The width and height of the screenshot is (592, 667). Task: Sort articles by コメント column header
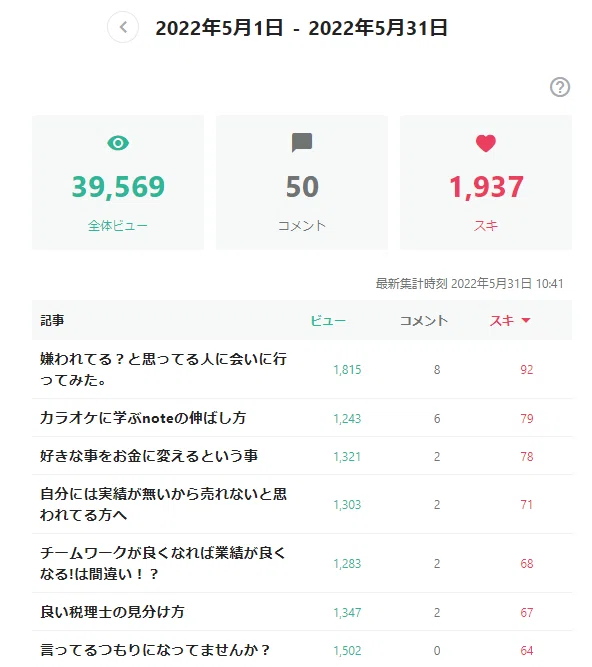click(424, 320)
